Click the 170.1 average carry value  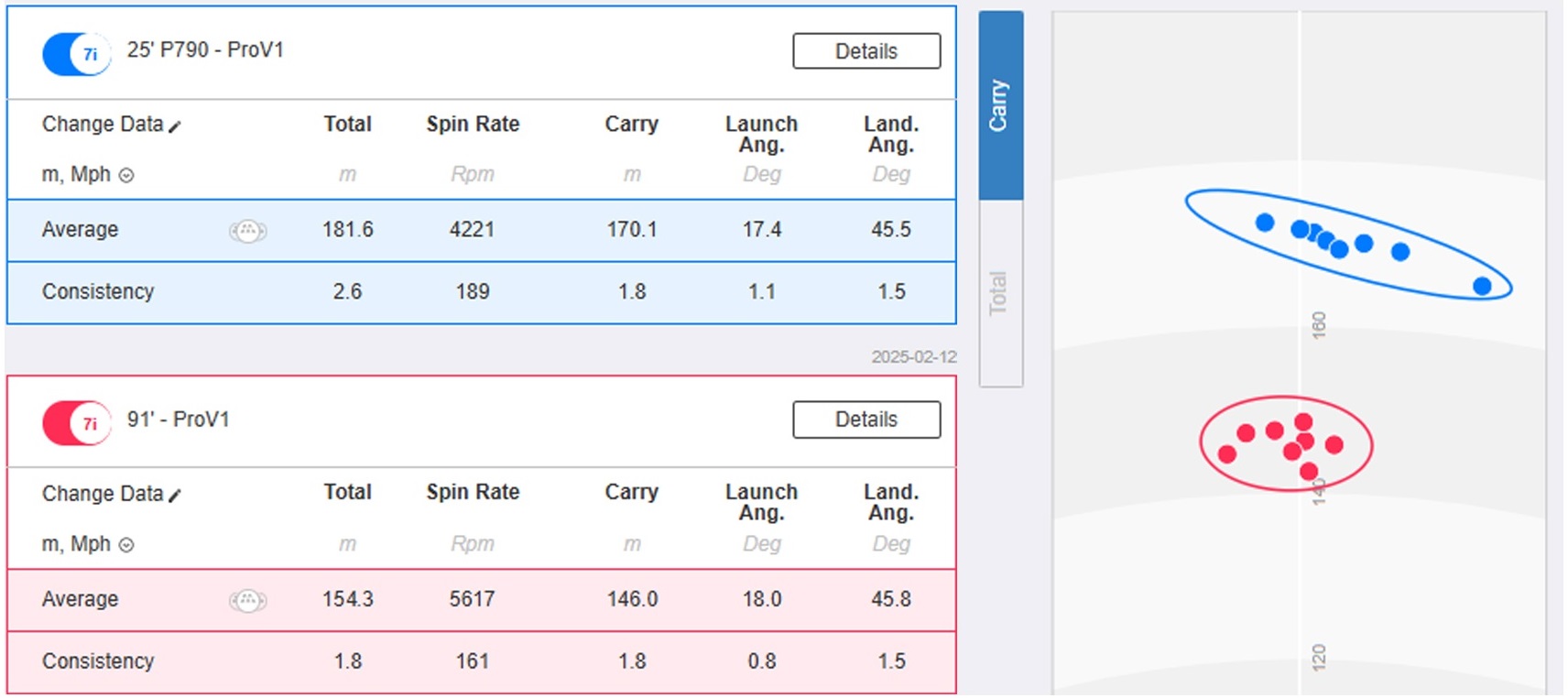pos(632,229)
